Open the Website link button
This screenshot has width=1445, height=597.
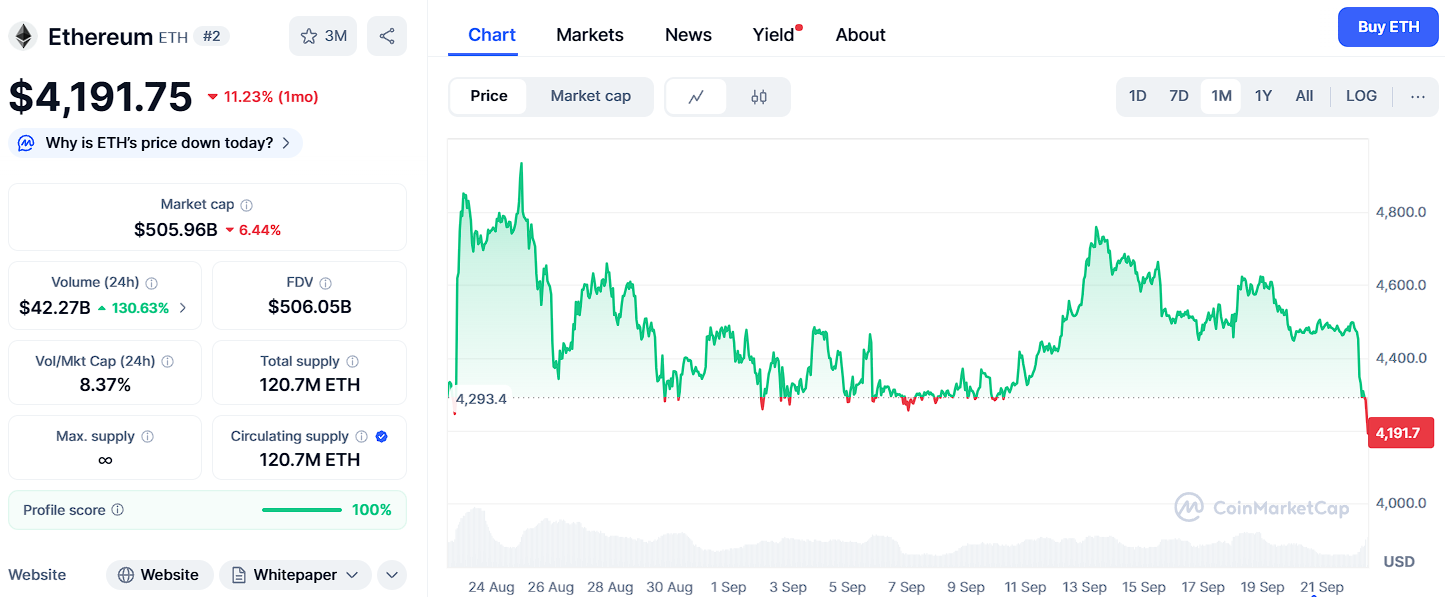coord(159,575)
